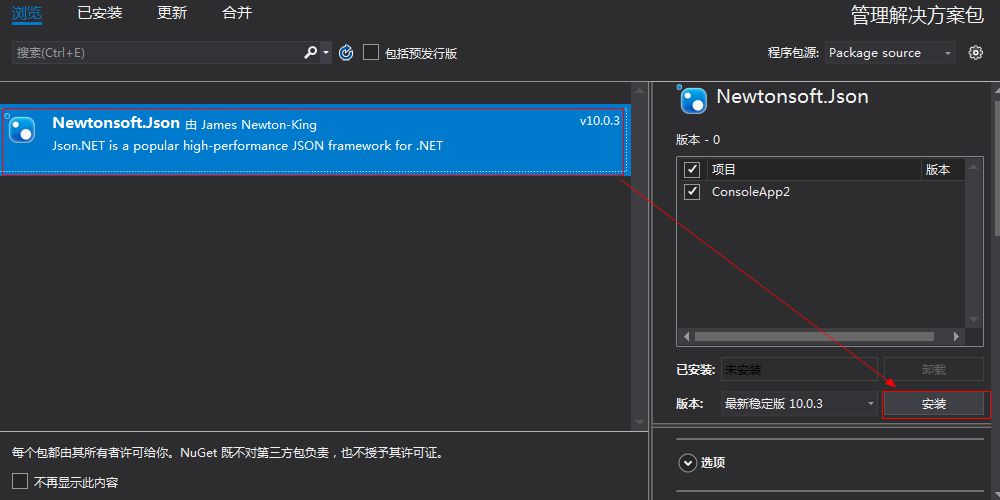Click the 项目 column header
The image size is (1000, 500).
click(724, 170)
